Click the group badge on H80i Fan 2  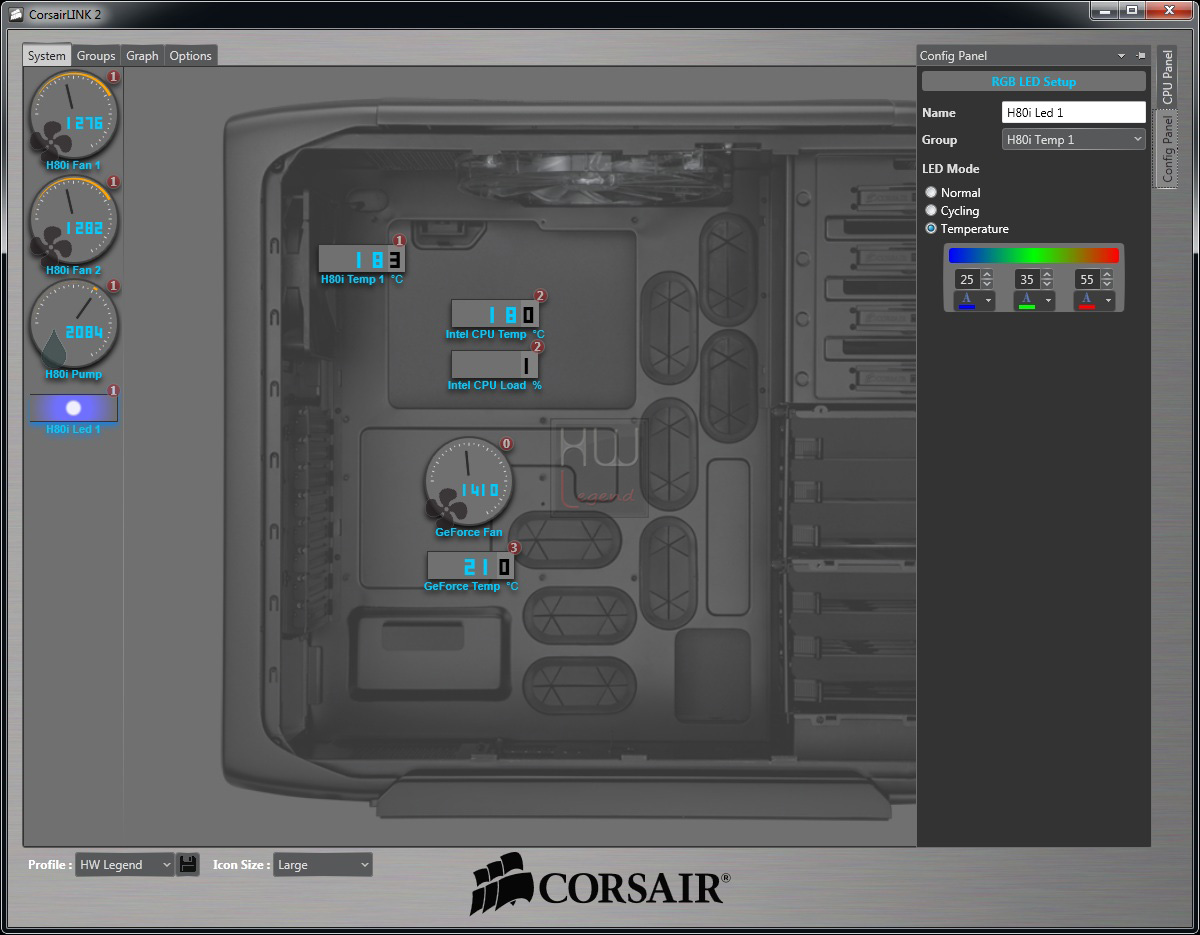pyautogui.click(x=113, y=182)
